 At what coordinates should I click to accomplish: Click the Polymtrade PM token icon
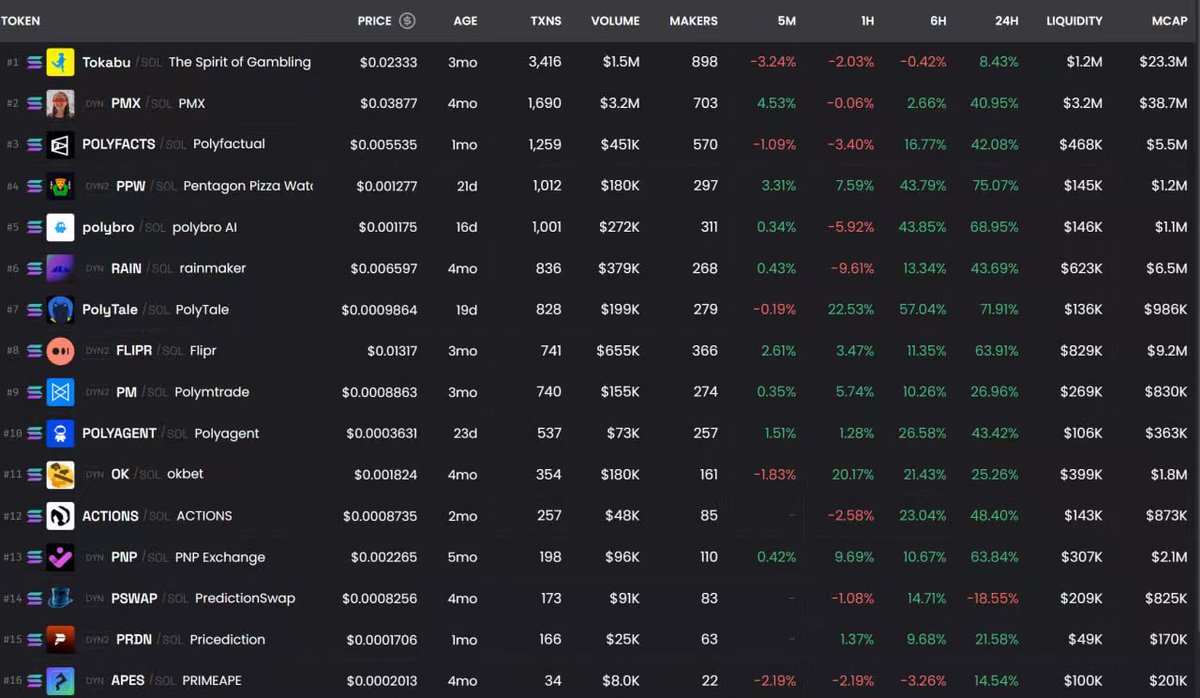point(61,392)
